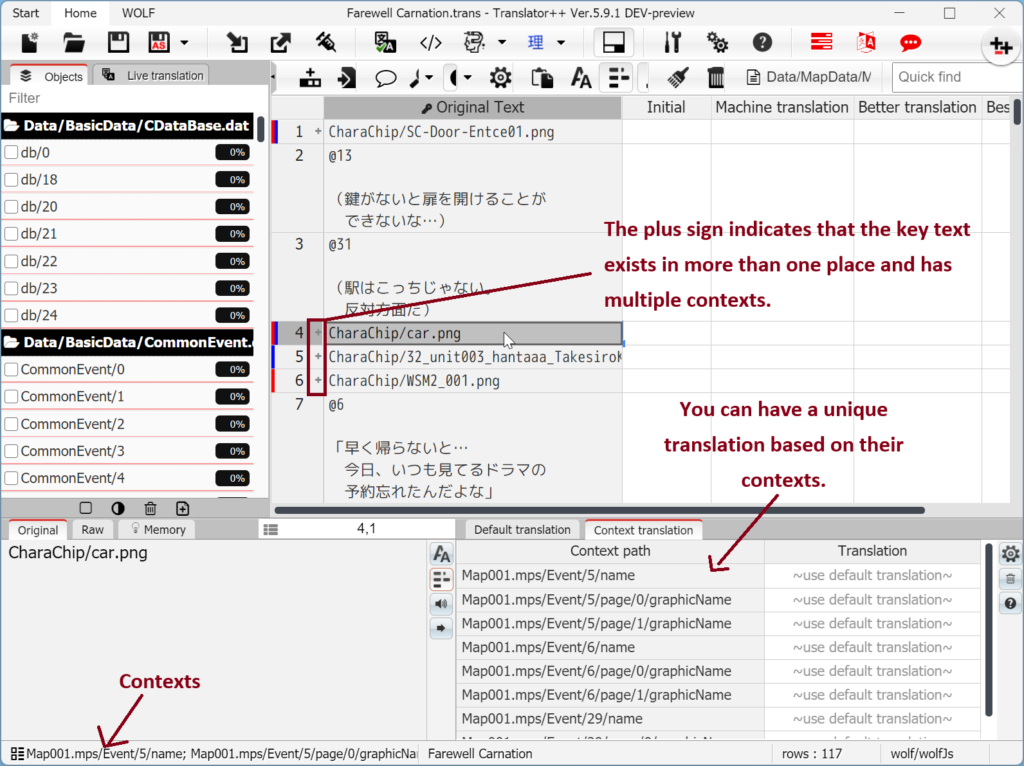
Task: Click the cleanup brush icon
Action: pos(679,78)
